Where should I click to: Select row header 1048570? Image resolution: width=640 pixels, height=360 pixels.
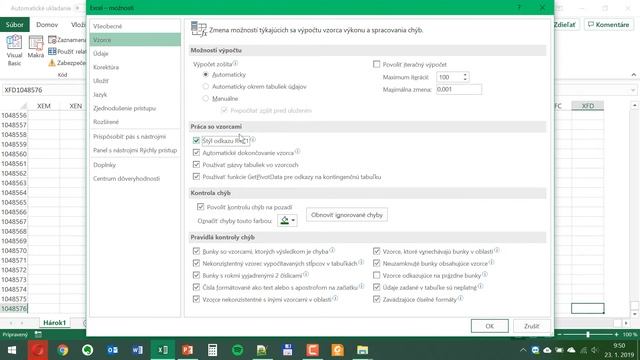[14, 251]
